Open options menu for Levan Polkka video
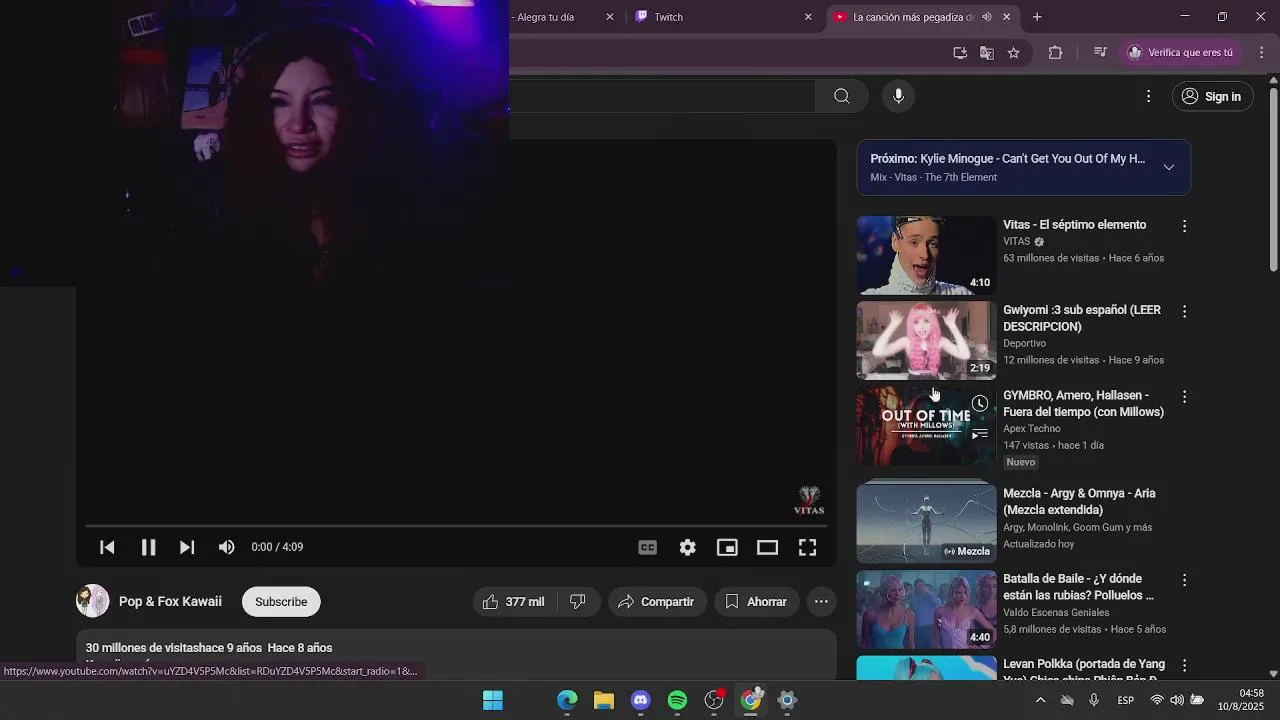Viewport: 1280px width, 720px height. point(1184,665)
